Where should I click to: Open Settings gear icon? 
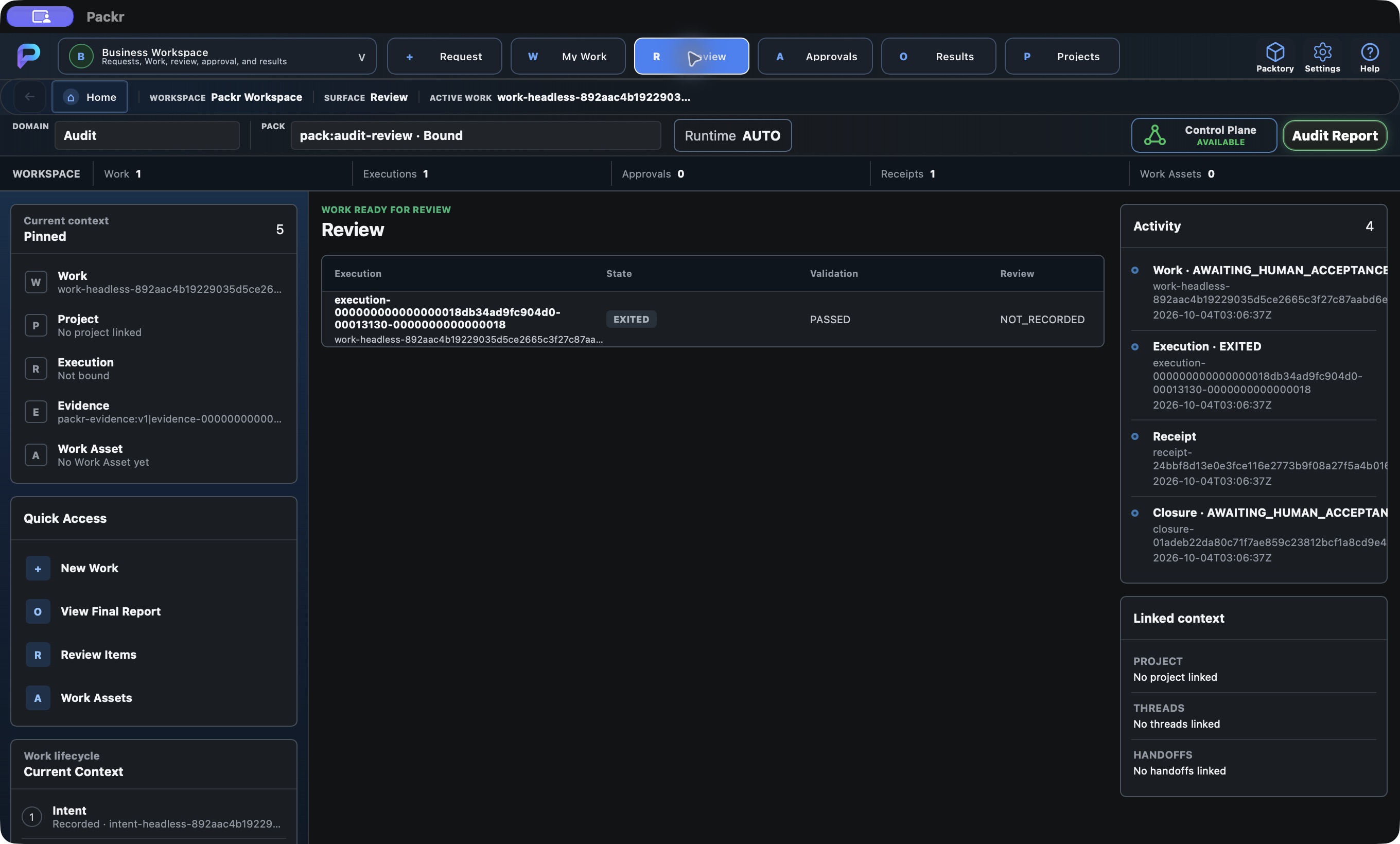click(1322, 51)
